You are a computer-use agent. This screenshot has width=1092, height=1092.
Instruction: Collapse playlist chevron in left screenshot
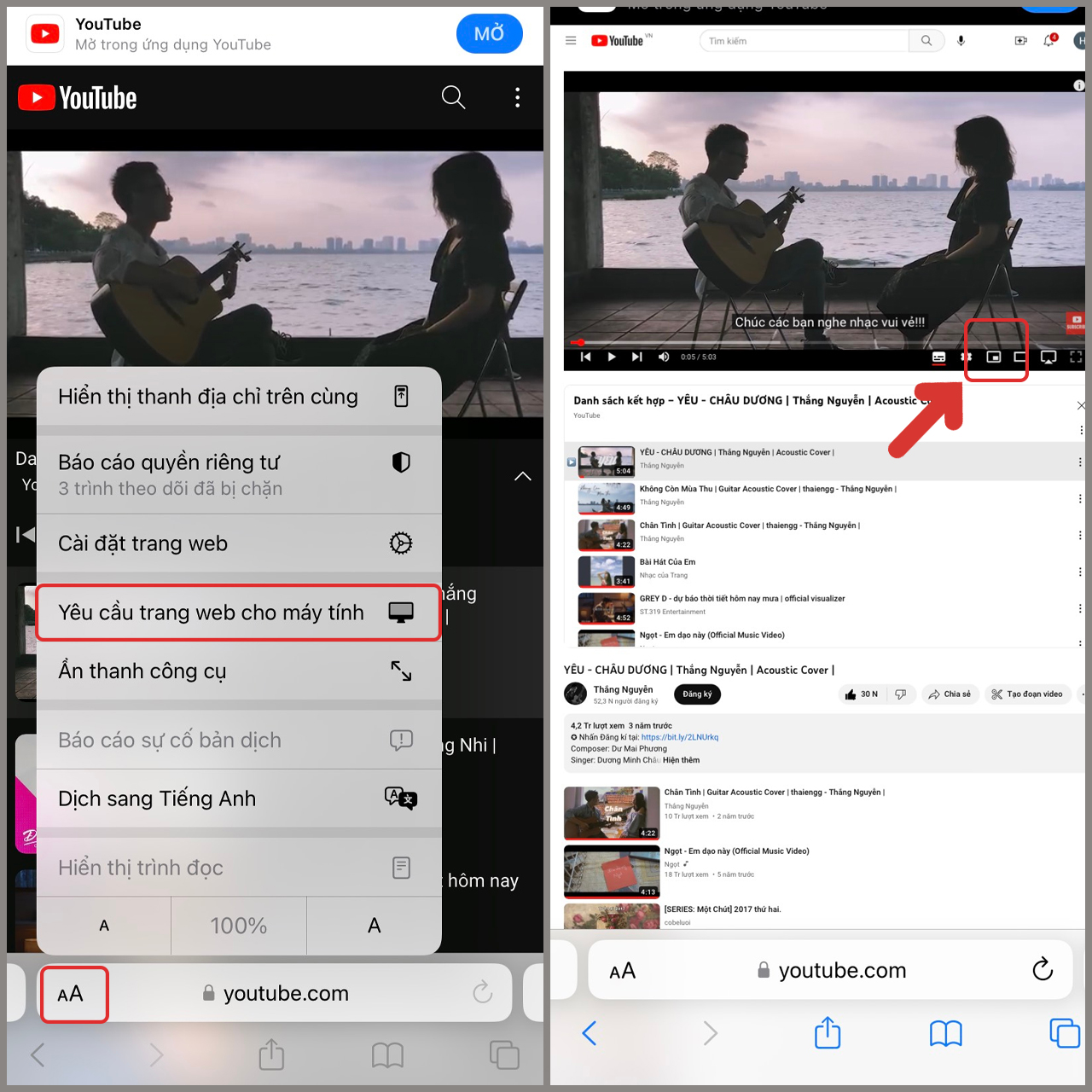coord(523,476)
